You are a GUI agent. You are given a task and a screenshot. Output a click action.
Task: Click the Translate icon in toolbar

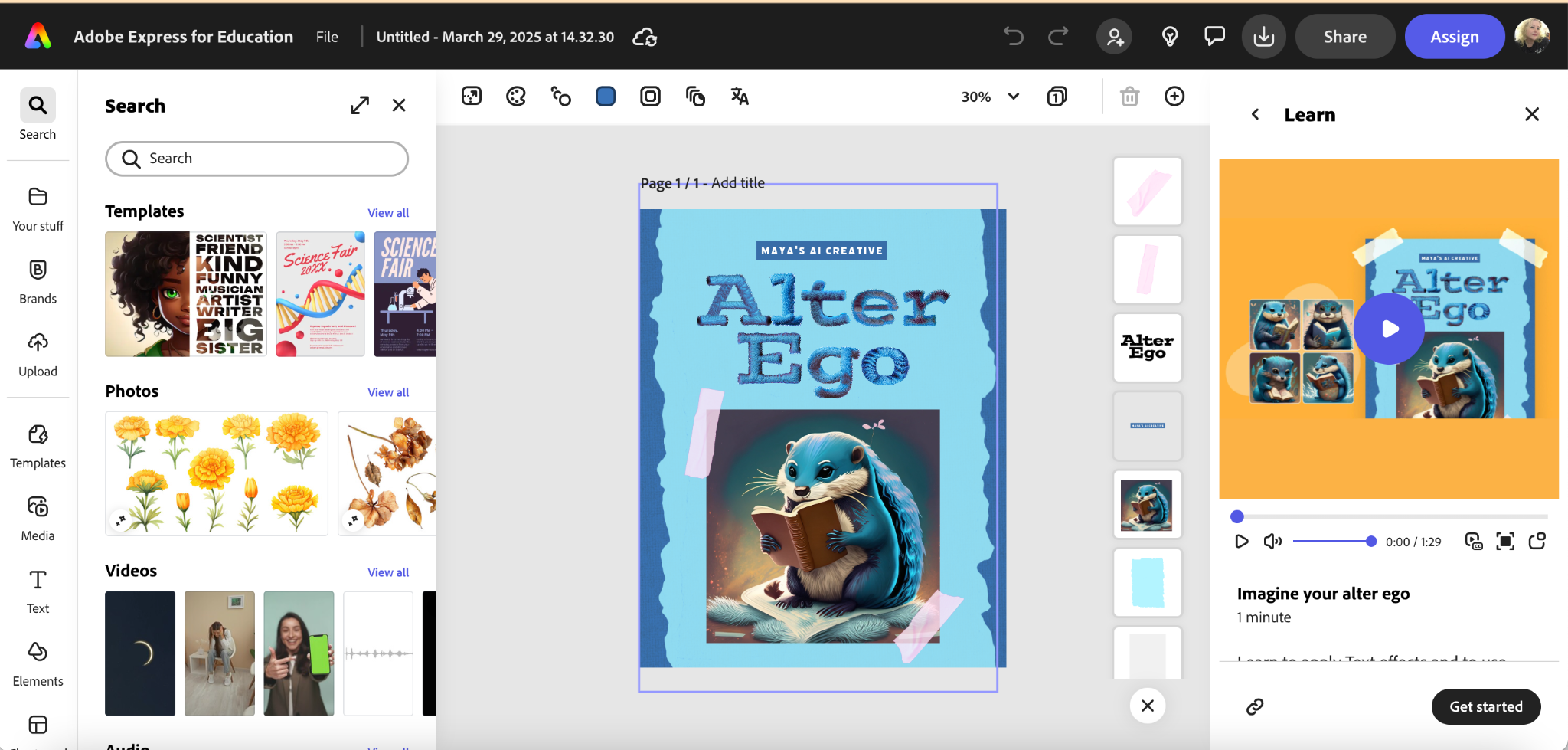[x=739, y=97]
